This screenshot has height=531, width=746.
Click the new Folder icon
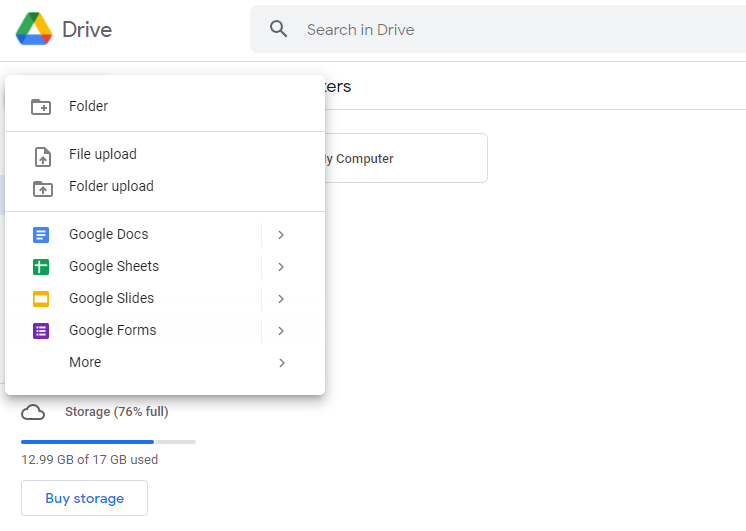41,107
